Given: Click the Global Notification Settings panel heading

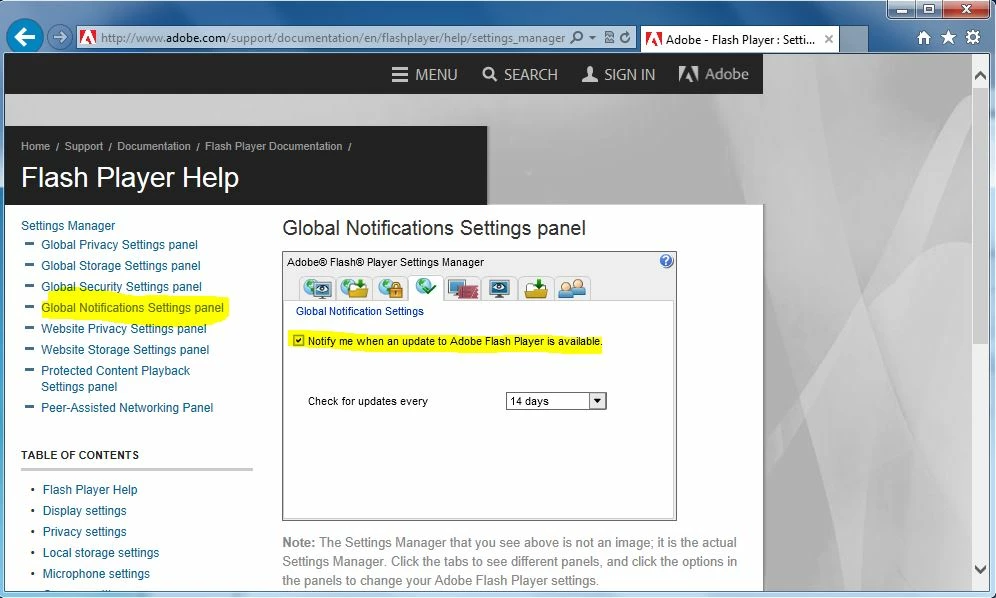Looking at the screenshot, I should click(360, 311).
